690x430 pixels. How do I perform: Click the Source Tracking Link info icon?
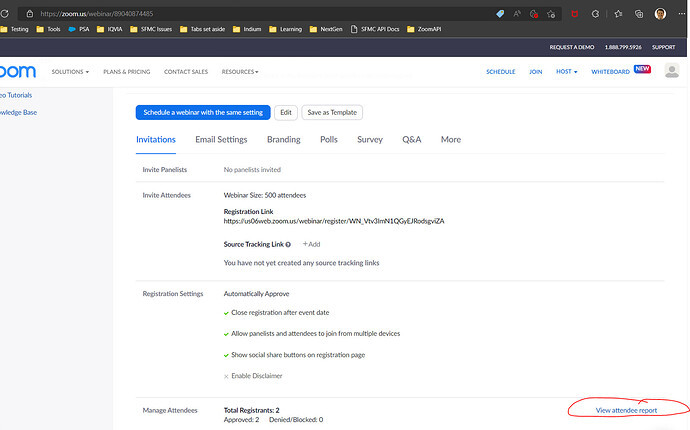[x=288, y=245]
